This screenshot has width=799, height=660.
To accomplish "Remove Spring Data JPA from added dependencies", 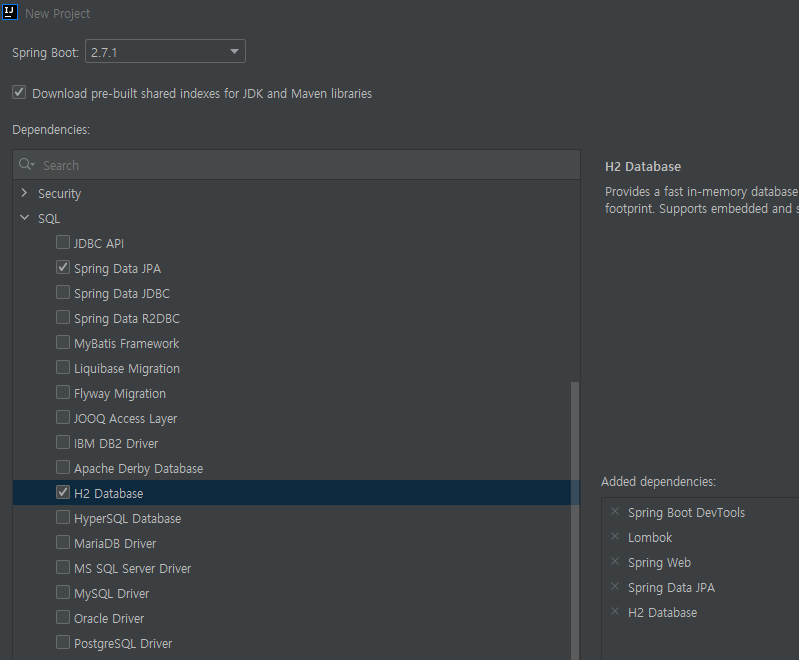I will coord(615,586).
